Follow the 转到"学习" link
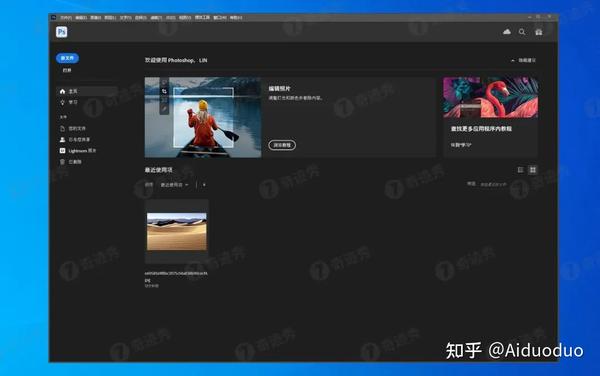The height and width of the screenshot is (376, 600). tap(460, 145)
